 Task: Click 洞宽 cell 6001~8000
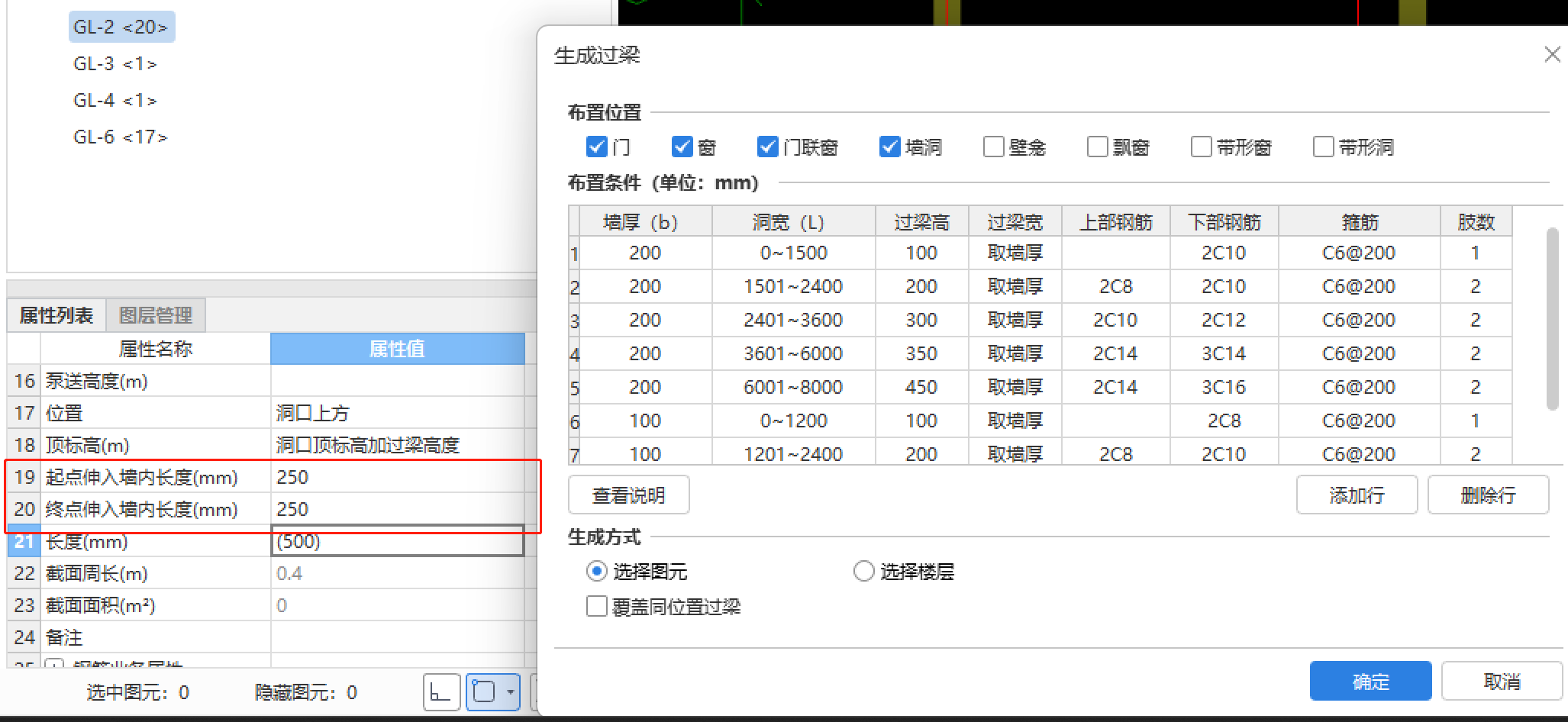[793, 387]
